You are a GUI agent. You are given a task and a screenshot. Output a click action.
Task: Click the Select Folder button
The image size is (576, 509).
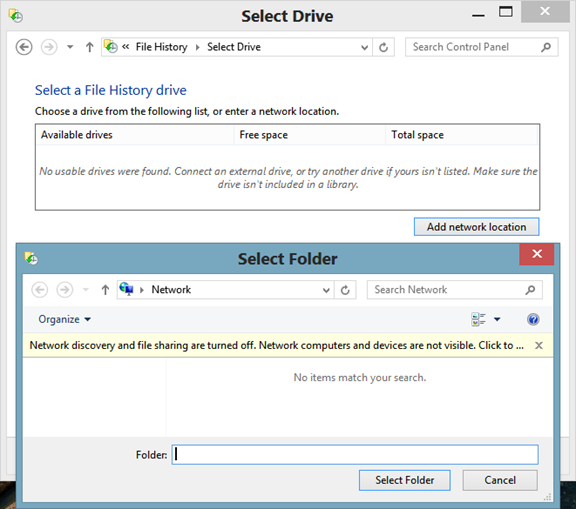[404, 480]
